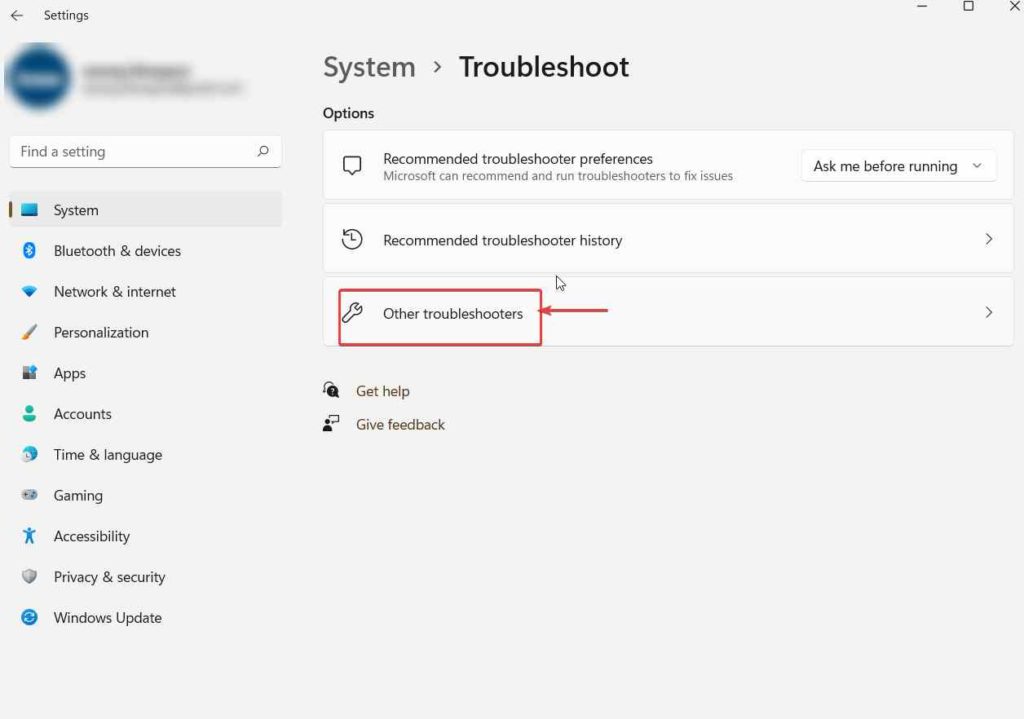
Task: Click the Troubleshoot page heading
Action: (544, 67)
